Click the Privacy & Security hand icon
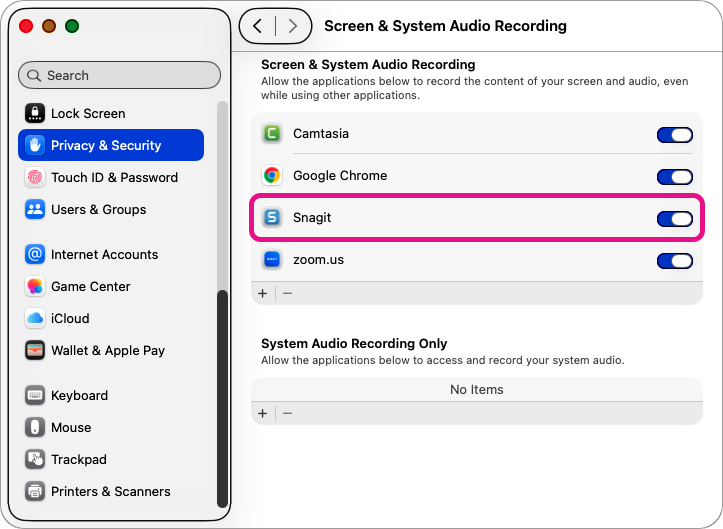The image size is (723, 529). tap(35, 145)
